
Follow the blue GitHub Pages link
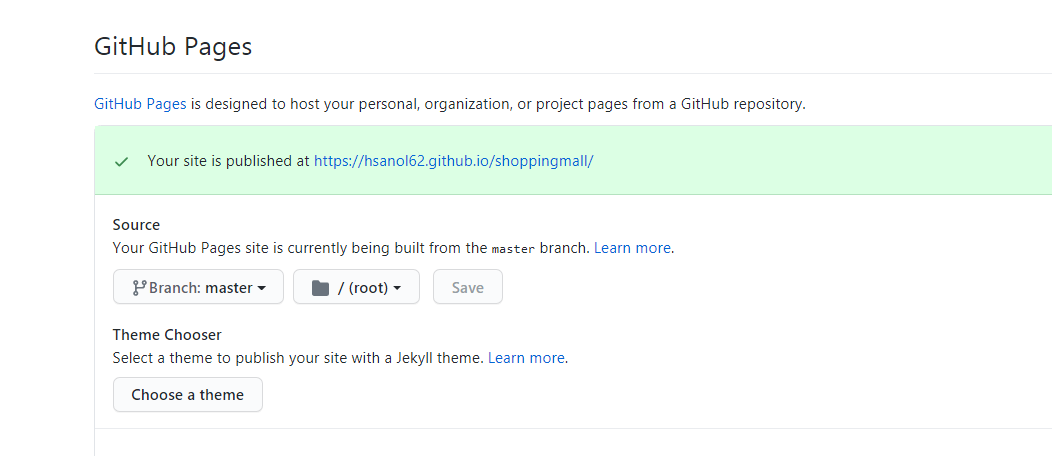tap(140, 104)
